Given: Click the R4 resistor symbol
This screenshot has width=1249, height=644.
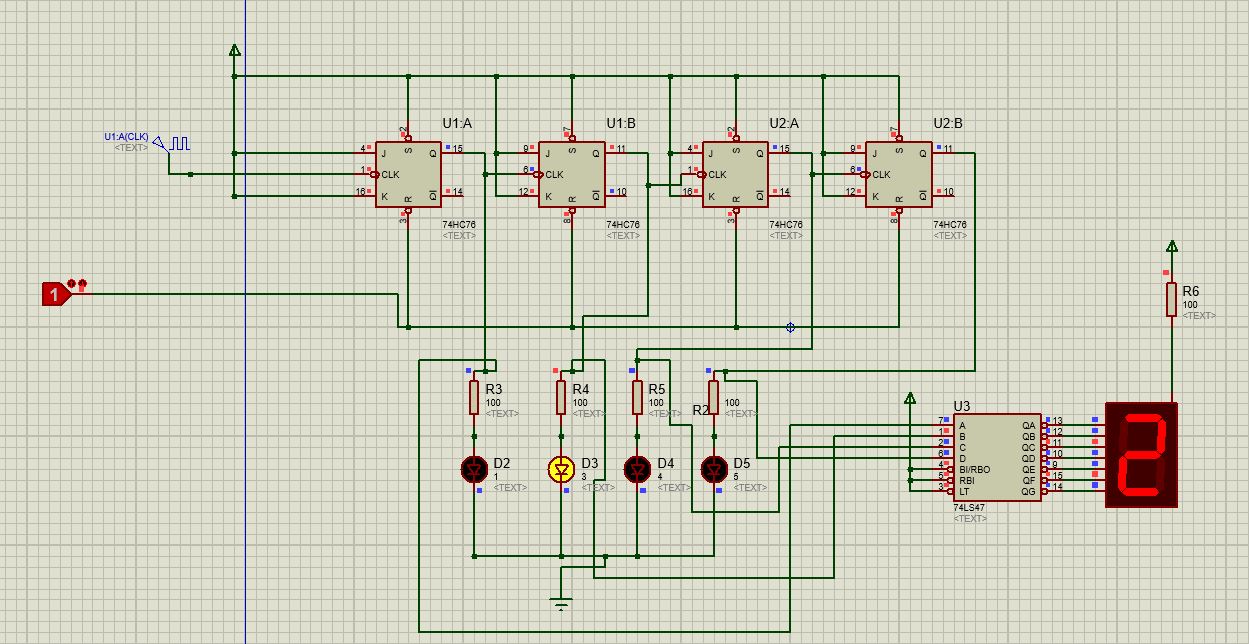Looking at the screenshot, I should click(x=561, y=397).
